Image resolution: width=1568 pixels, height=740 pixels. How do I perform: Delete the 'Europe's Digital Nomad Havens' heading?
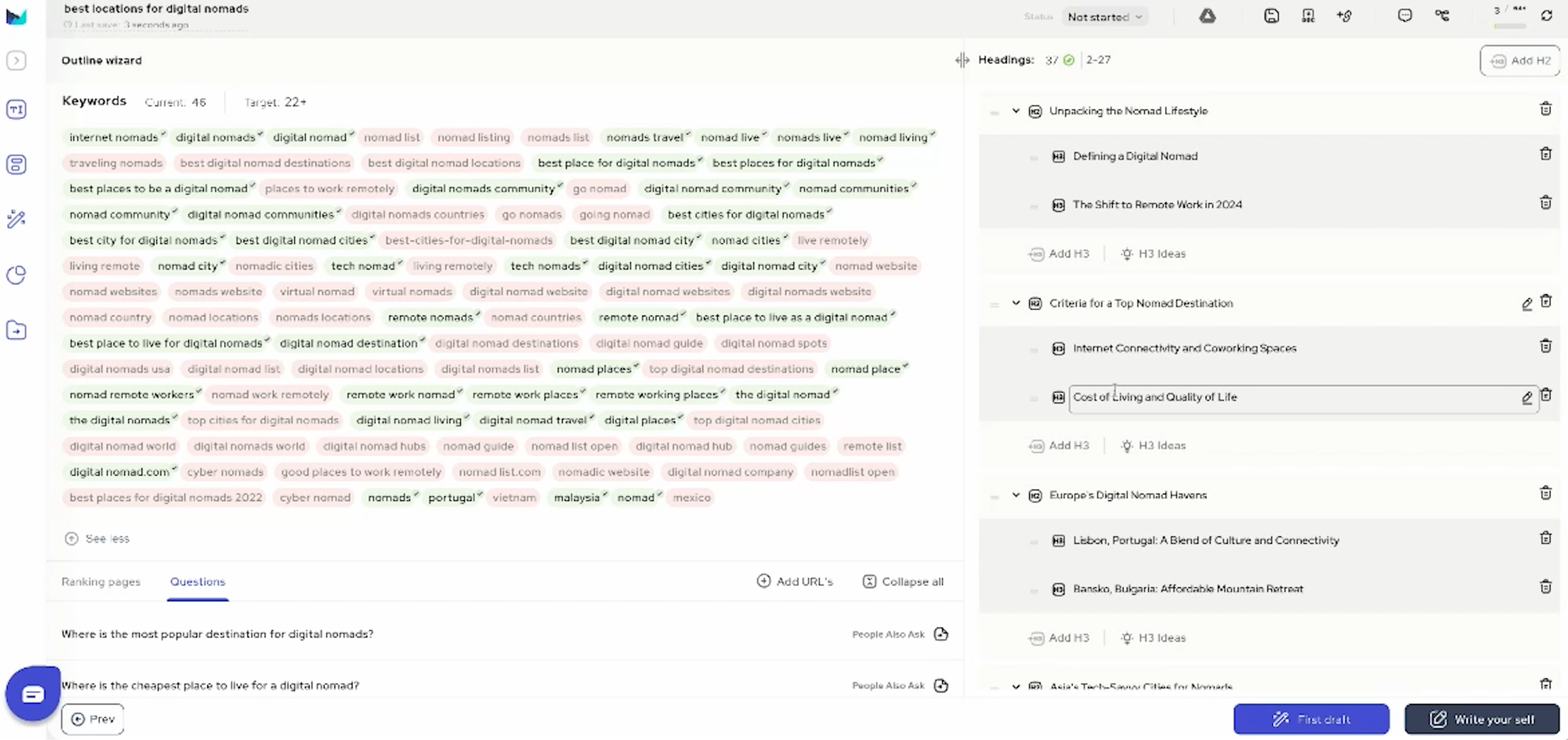pyautogui.click(x=1546, y=493)
